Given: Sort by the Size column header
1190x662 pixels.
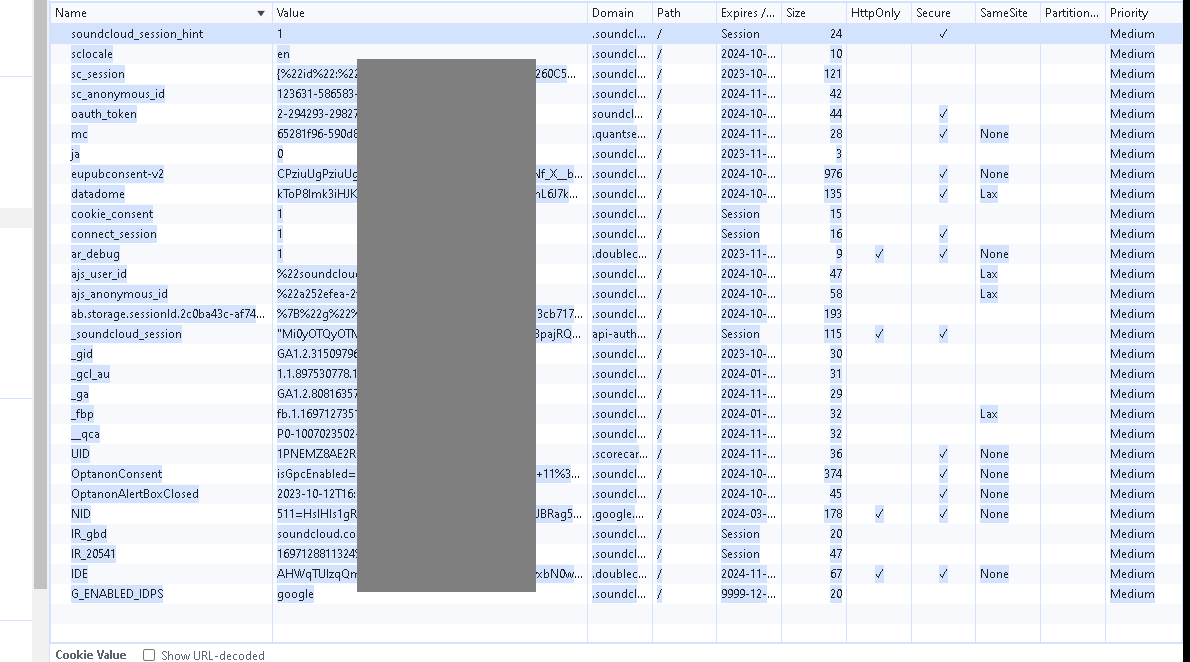Looking at the screenshot, I should point(814,13).
